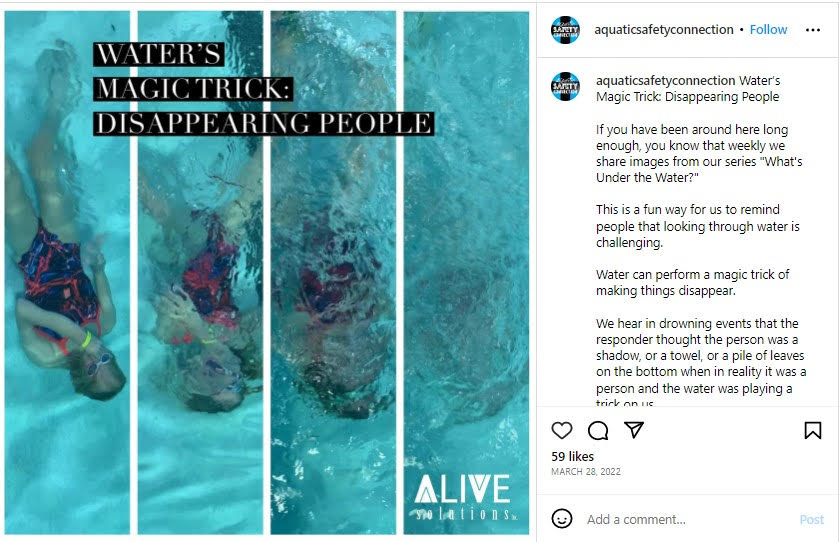The image size is (839, 542).
Task: Save the post with the bookmark icon
Action: [x=812, y=430]
